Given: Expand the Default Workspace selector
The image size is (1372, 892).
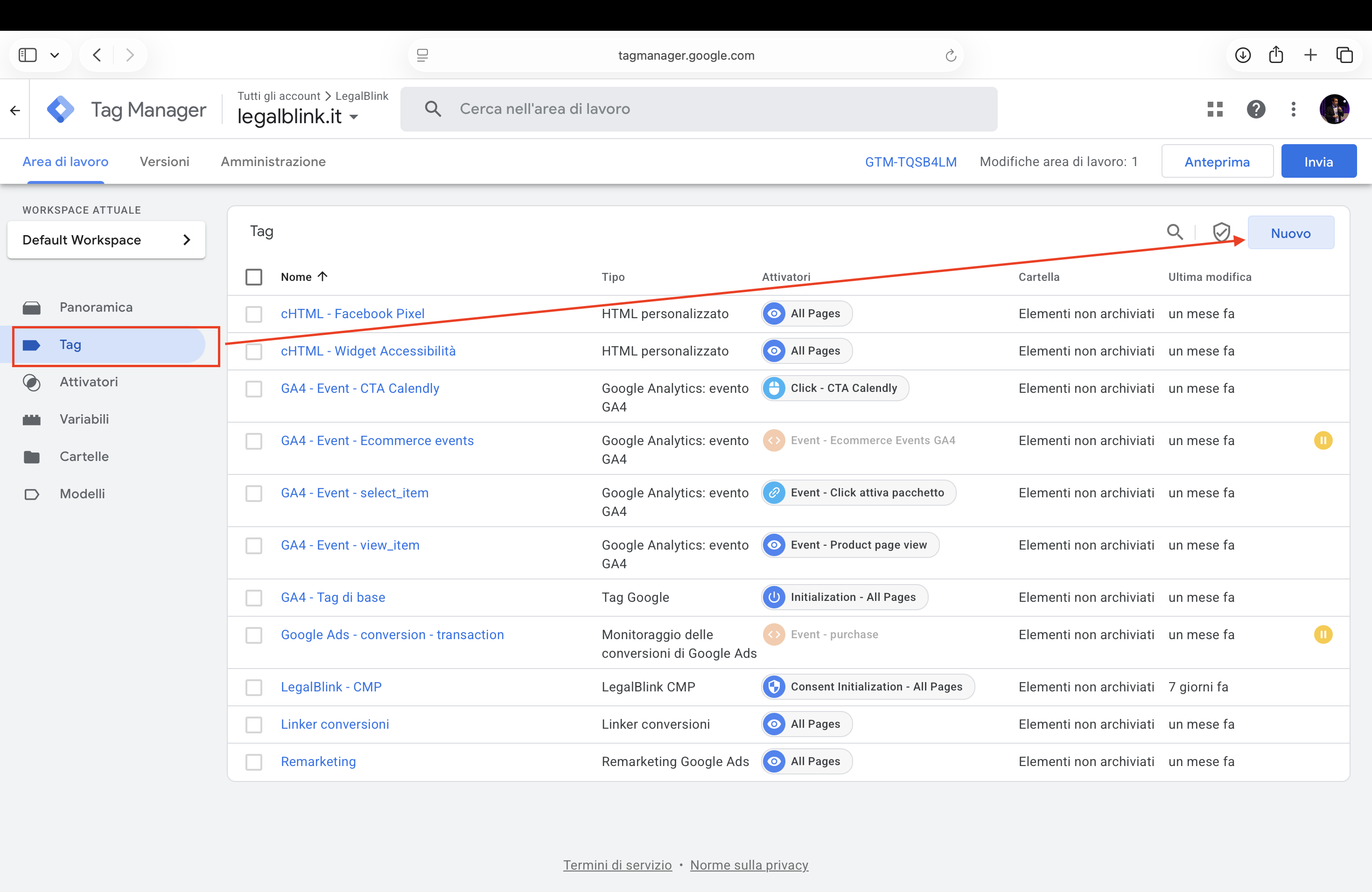Looking at the screenshot, I should (x=106, y=240).
